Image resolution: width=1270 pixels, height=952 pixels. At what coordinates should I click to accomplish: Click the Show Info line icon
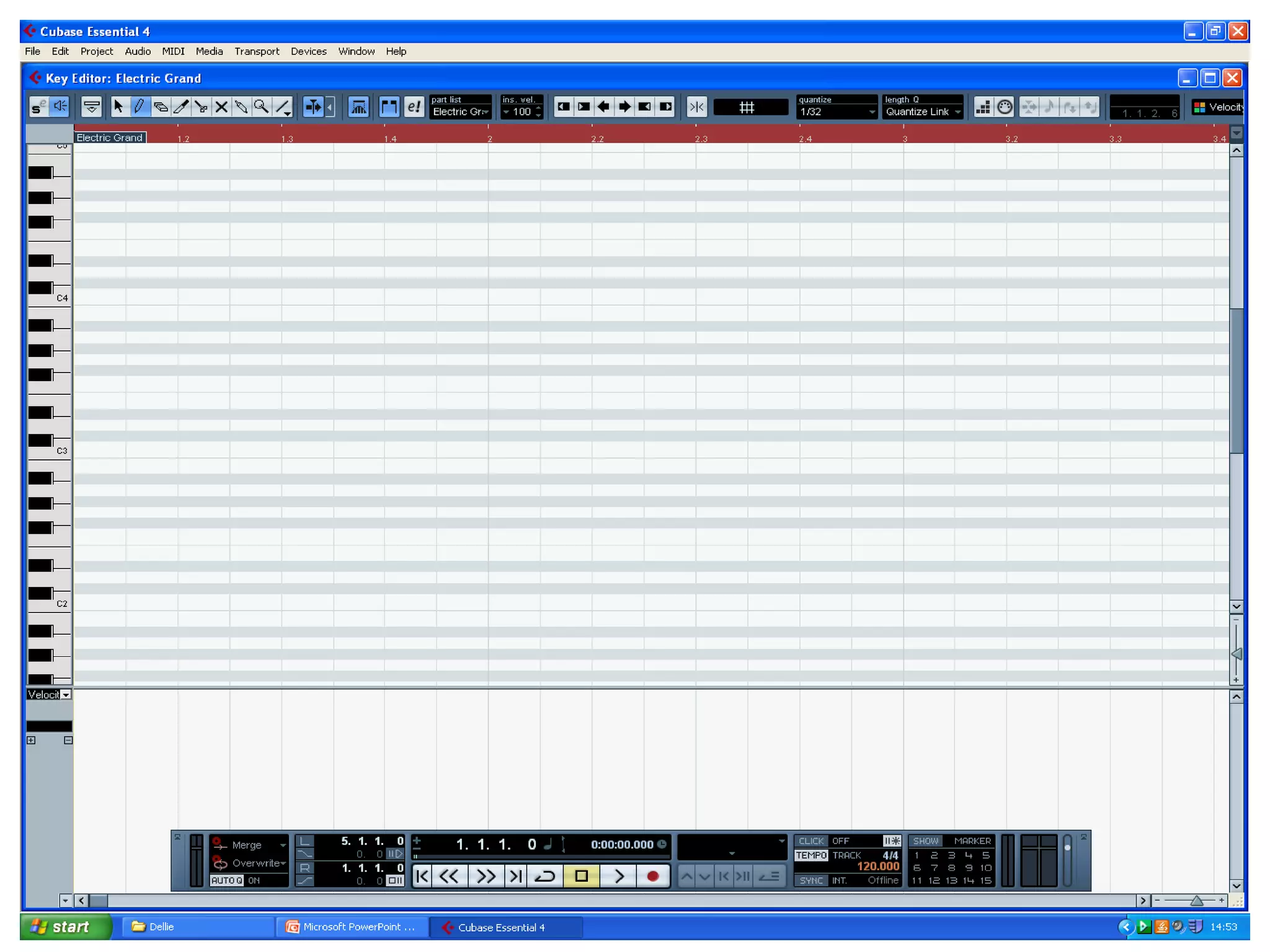[x=92, y=107]
